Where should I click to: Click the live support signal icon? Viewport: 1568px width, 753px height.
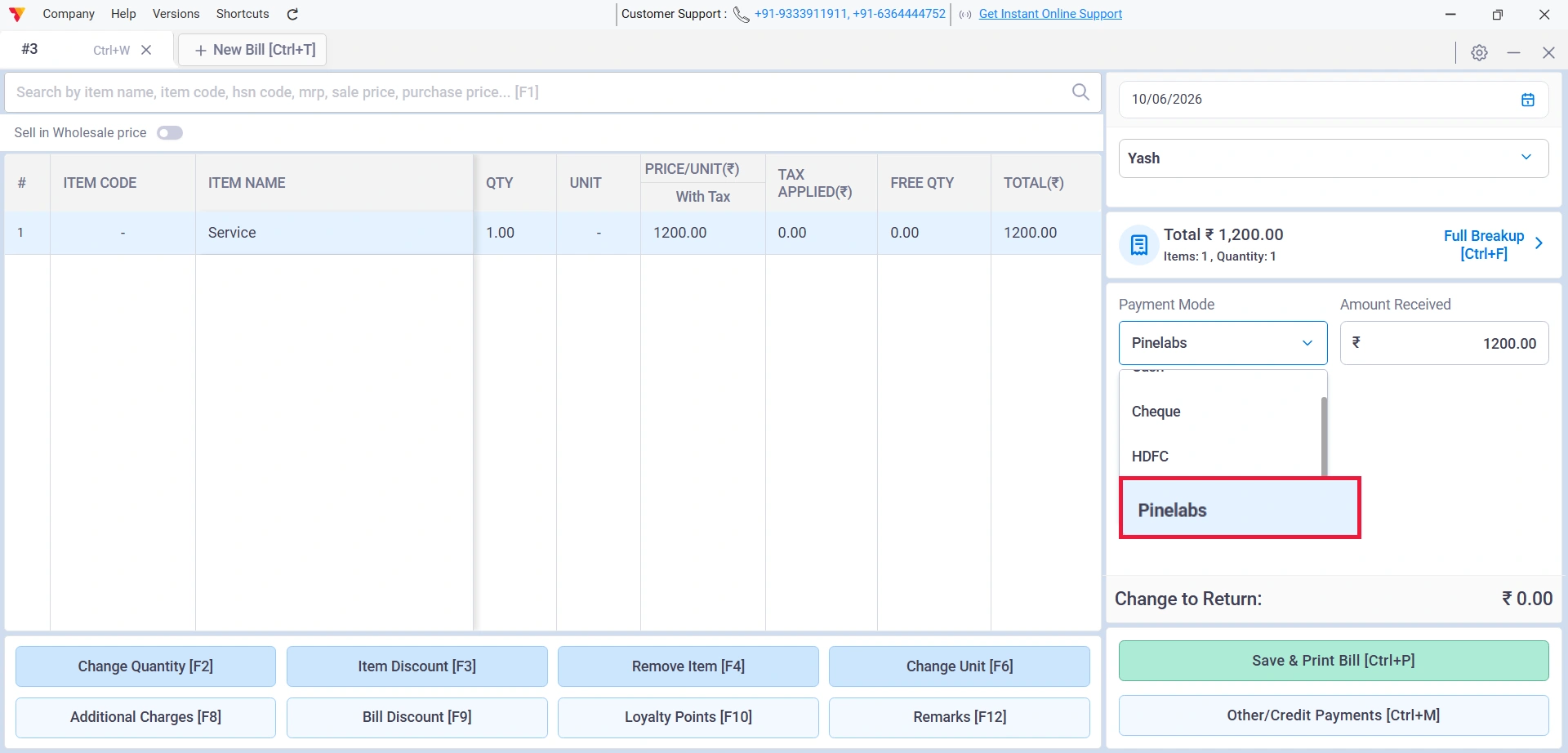point(965,15)
